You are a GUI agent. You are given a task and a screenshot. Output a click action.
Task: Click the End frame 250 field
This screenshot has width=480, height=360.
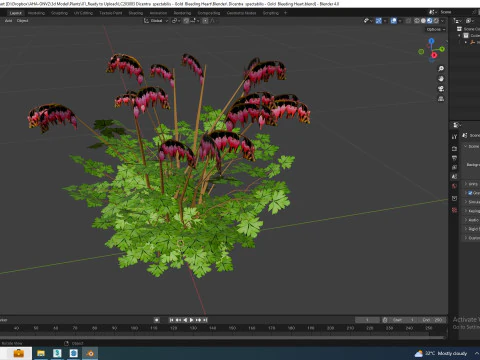click(x=432, y=320)
